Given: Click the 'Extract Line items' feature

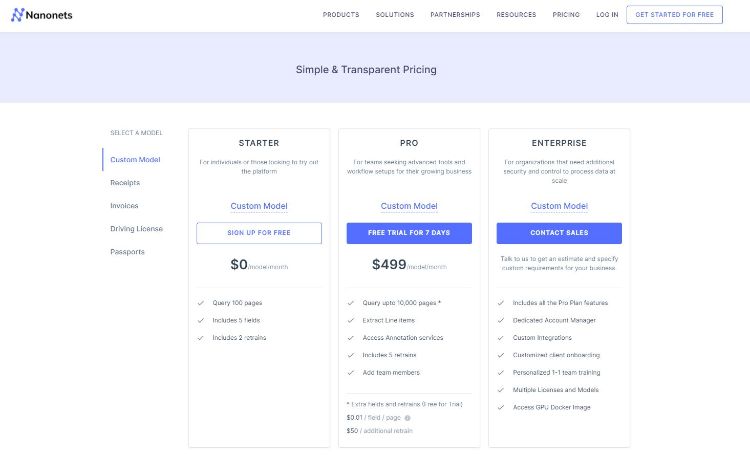Looking at the screenshot, I should tap(388, 320).
